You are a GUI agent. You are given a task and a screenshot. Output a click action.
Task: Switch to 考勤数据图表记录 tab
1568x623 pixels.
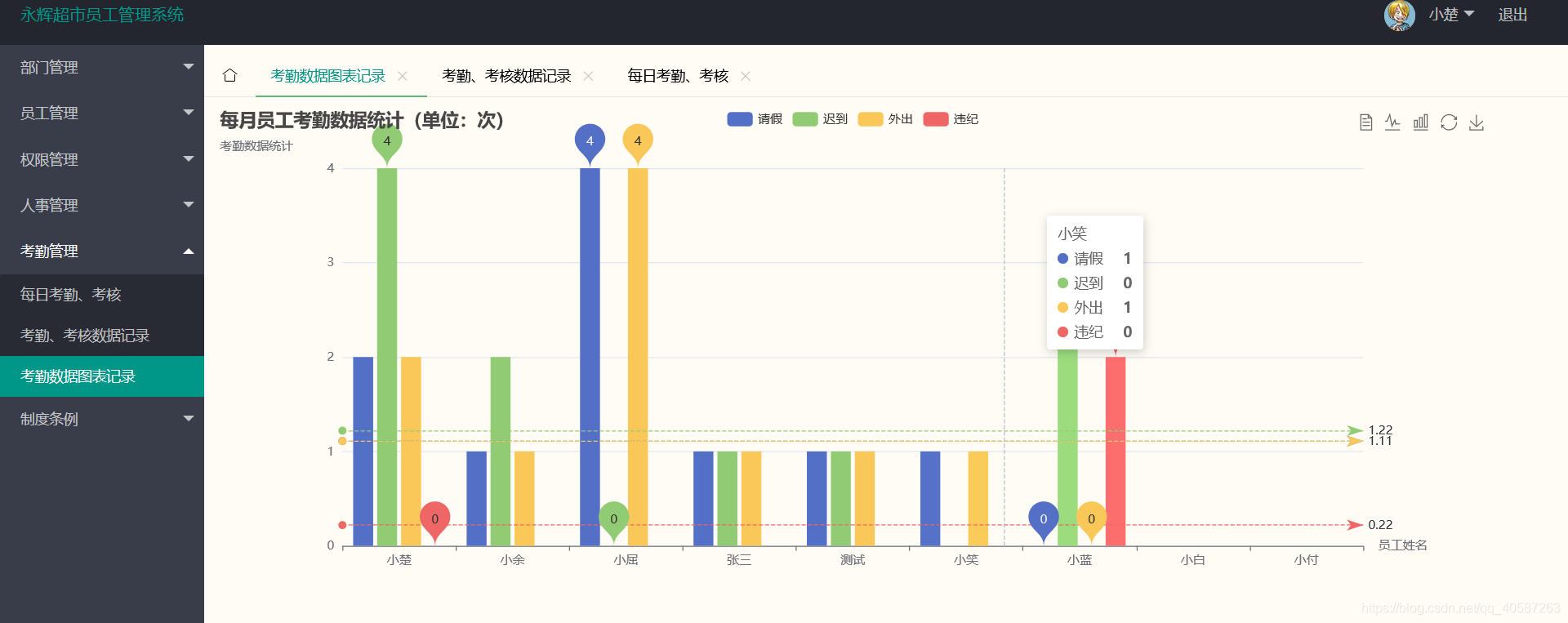pos(327,76)
